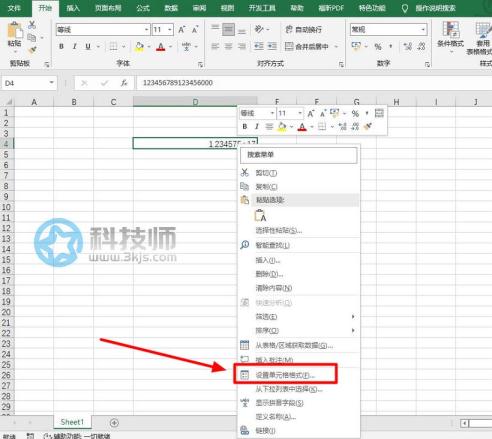Toggle Center horizontal alignment in the ribbon
Viewport: 492px width, 439px height.
[x=228, y=46]
